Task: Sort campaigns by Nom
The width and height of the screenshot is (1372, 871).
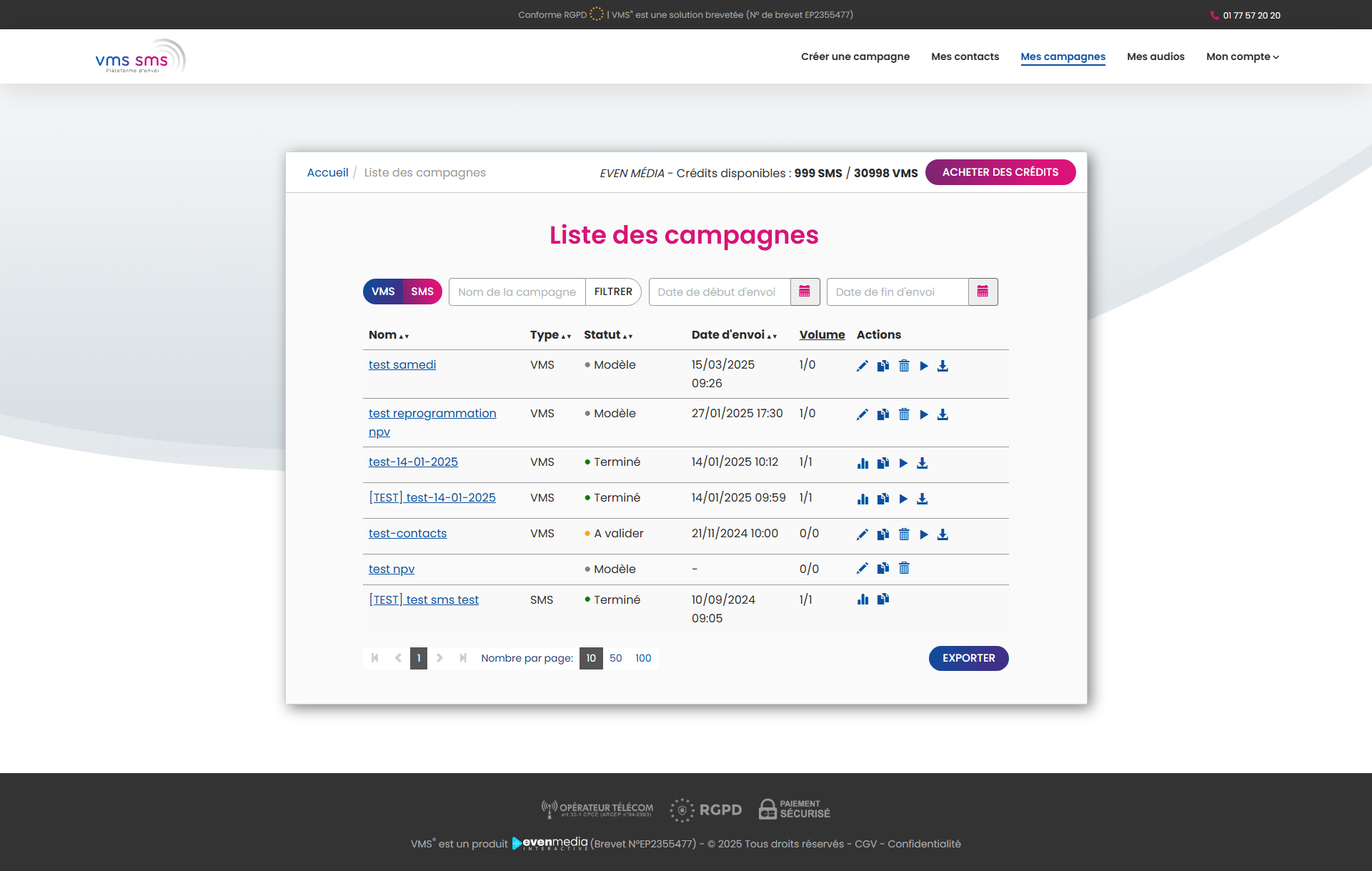Action: click(x=389, y=334)
